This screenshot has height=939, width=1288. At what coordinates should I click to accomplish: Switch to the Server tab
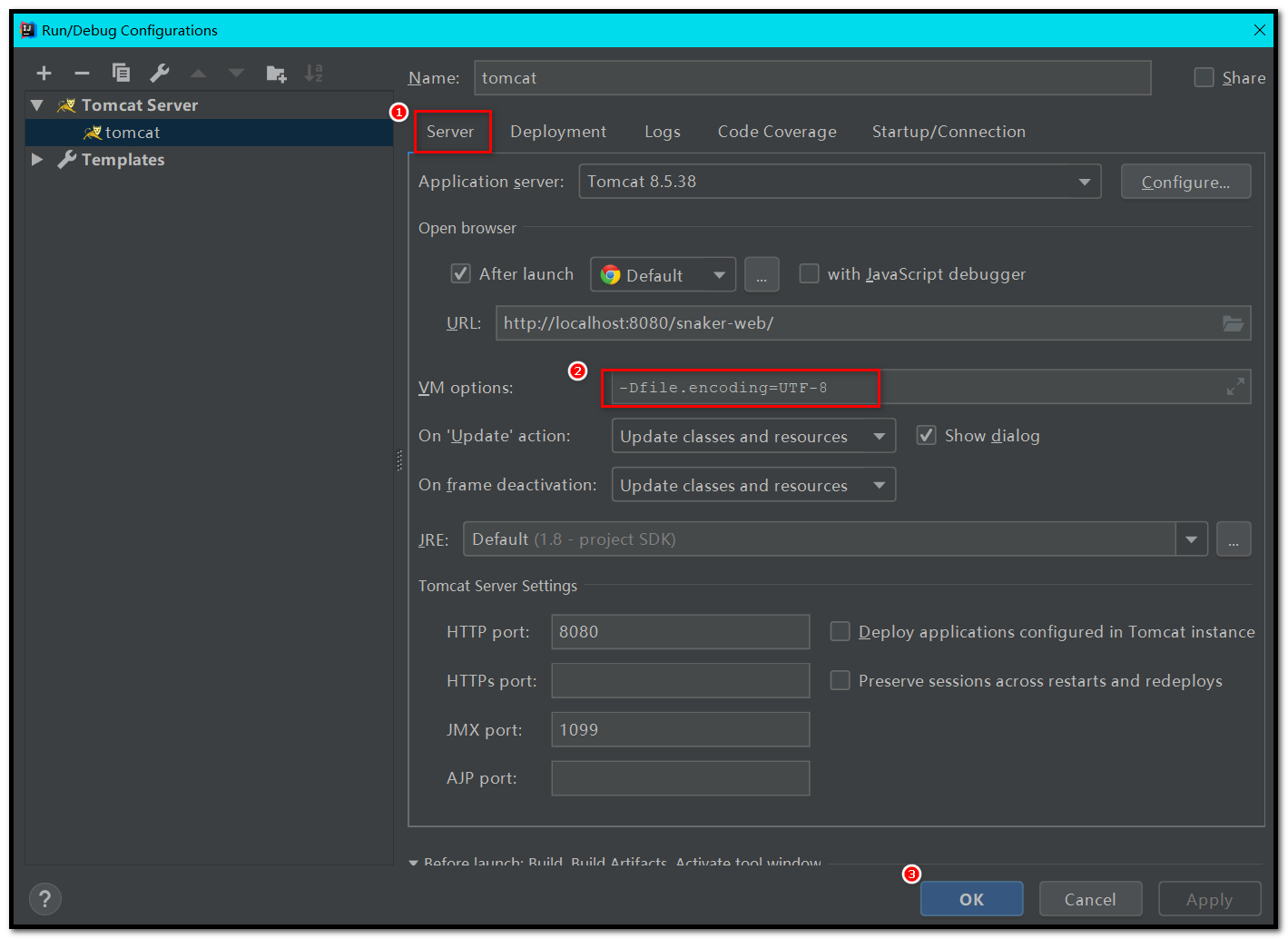coord(450,132)
